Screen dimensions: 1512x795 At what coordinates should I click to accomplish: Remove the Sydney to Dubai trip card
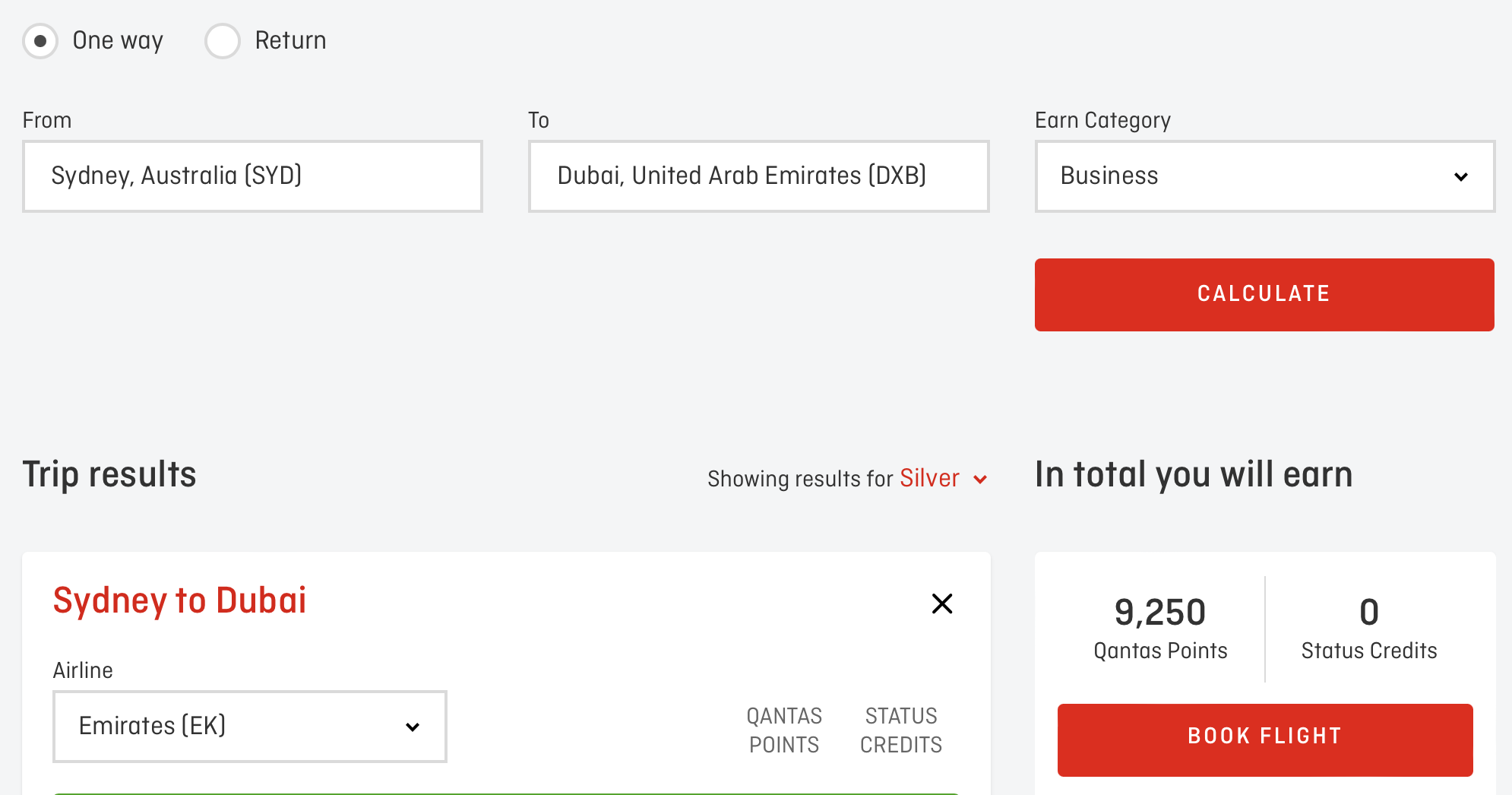pos(942,603)
